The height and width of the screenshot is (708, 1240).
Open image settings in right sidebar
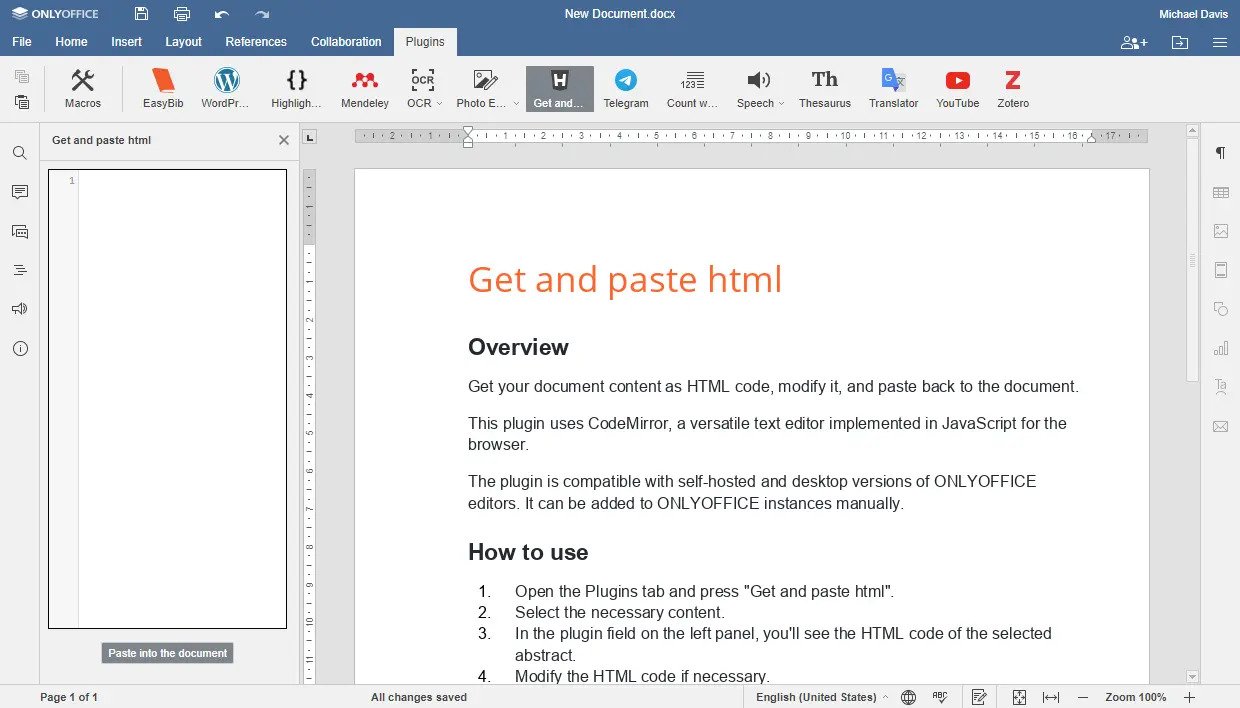(1220, 231)
